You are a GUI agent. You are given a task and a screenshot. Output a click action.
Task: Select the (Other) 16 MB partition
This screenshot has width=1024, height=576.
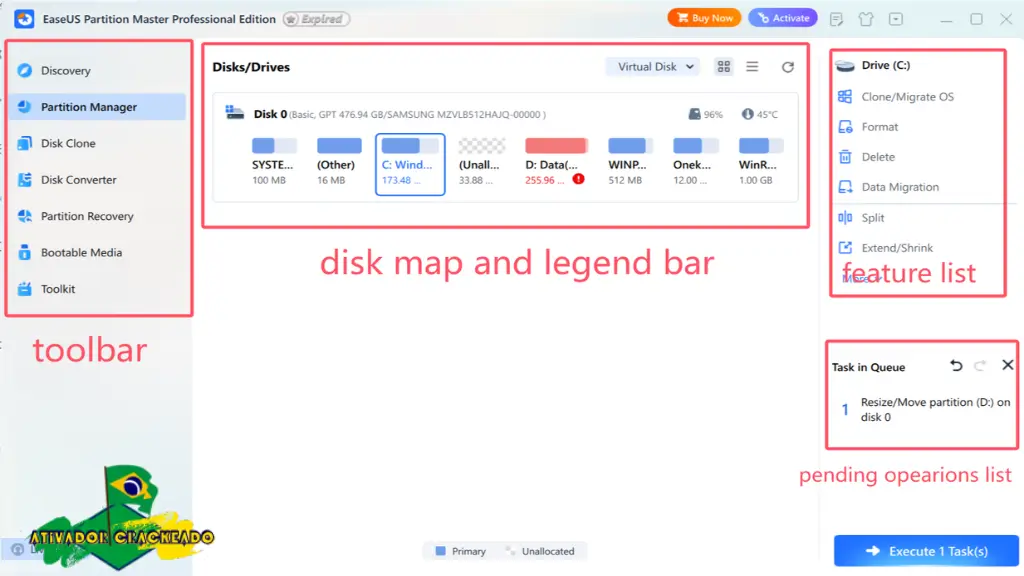tap(338, 162)
